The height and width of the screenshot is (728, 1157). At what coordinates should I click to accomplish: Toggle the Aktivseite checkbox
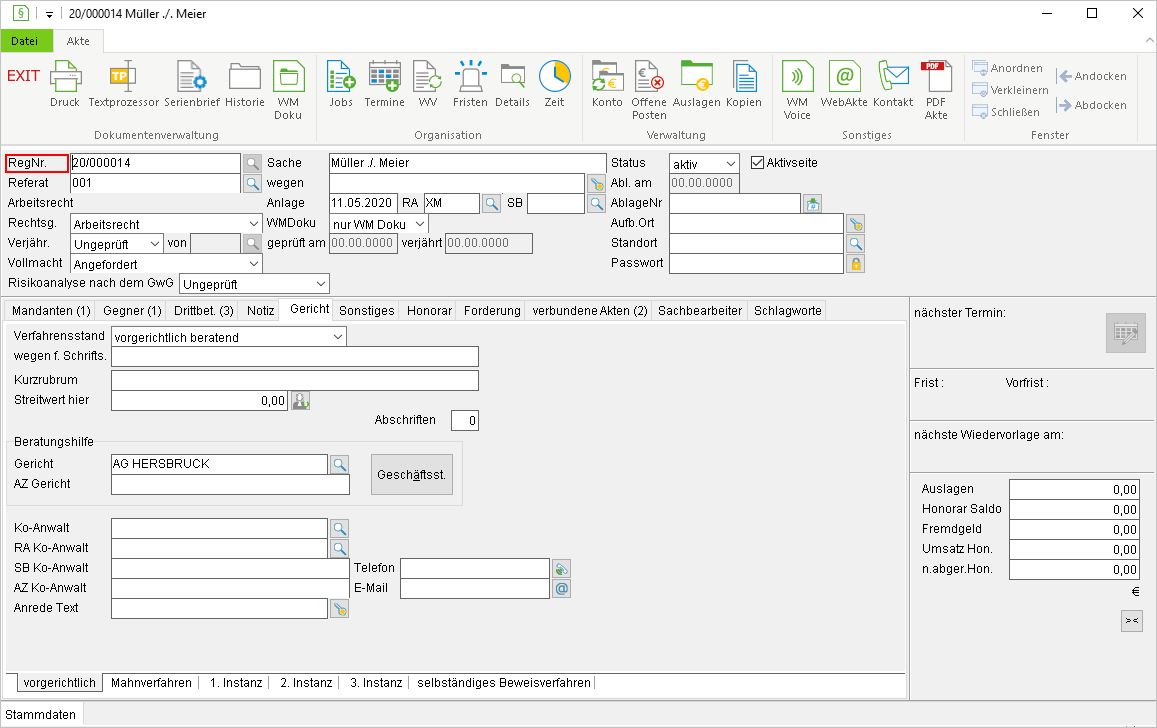tap(757, 162)
